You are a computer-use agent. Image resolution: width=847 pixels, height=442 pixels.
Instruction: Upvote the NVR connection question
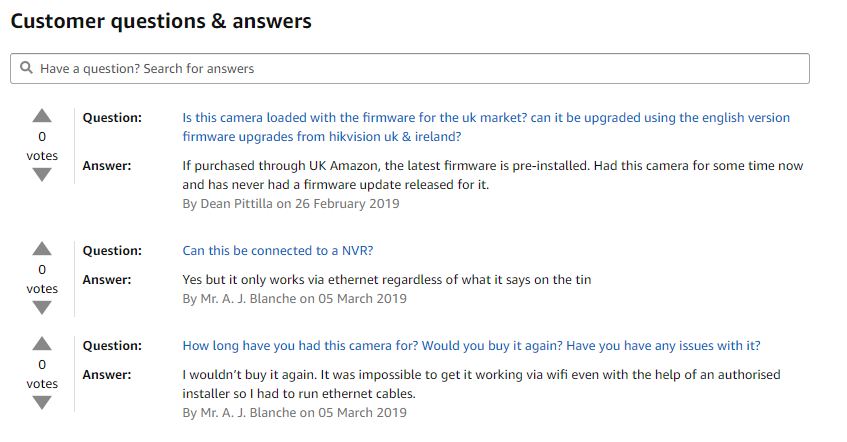pos(42,249)
